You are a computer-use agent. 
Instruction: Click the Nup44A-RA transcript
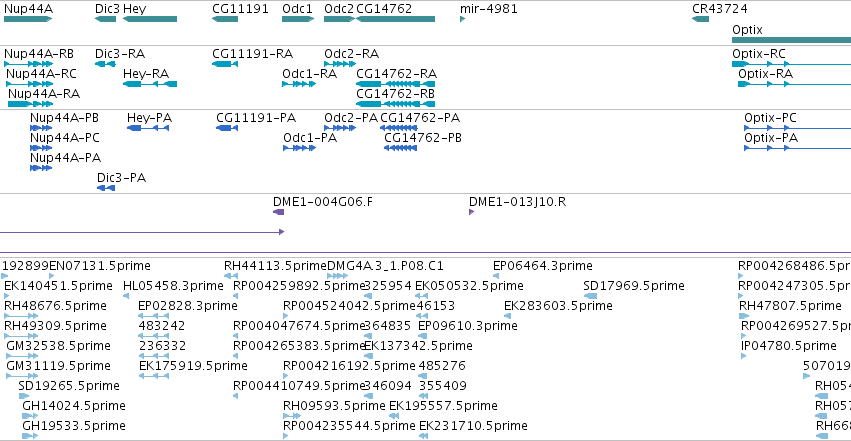click(x=44, y=94)
